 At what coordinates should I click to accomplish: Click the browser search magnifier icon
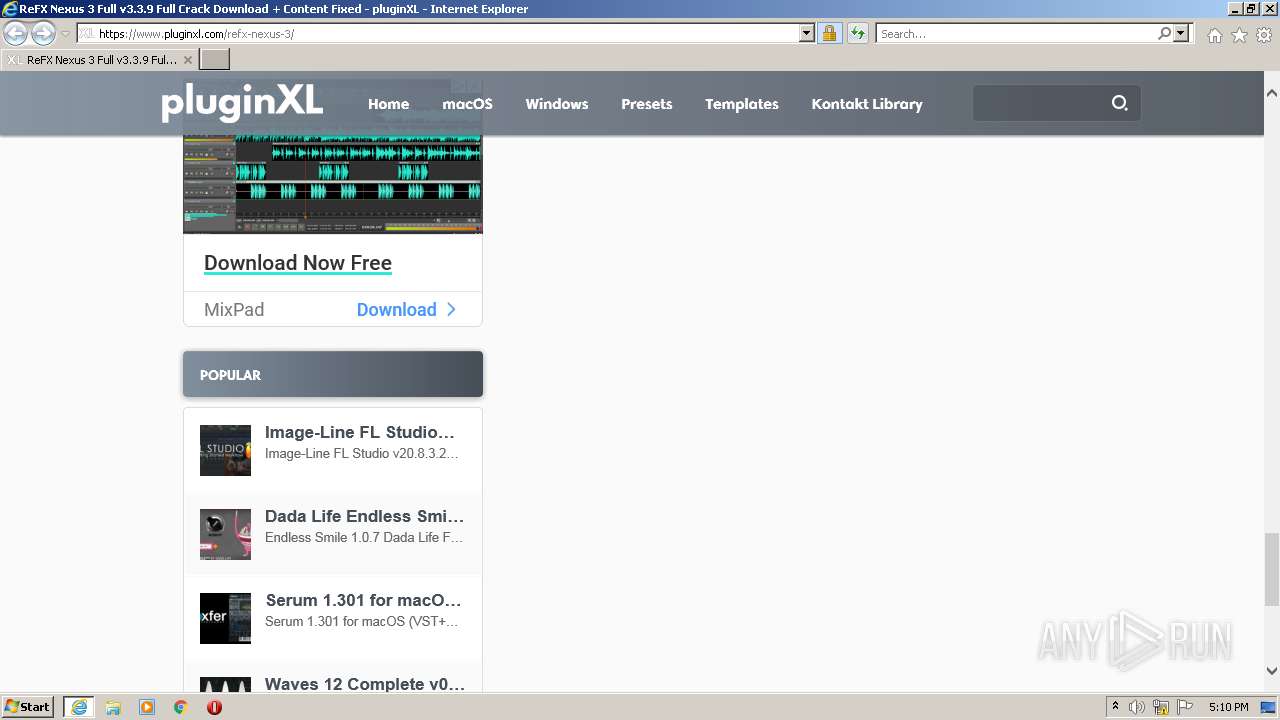[x=1164, y=33]
